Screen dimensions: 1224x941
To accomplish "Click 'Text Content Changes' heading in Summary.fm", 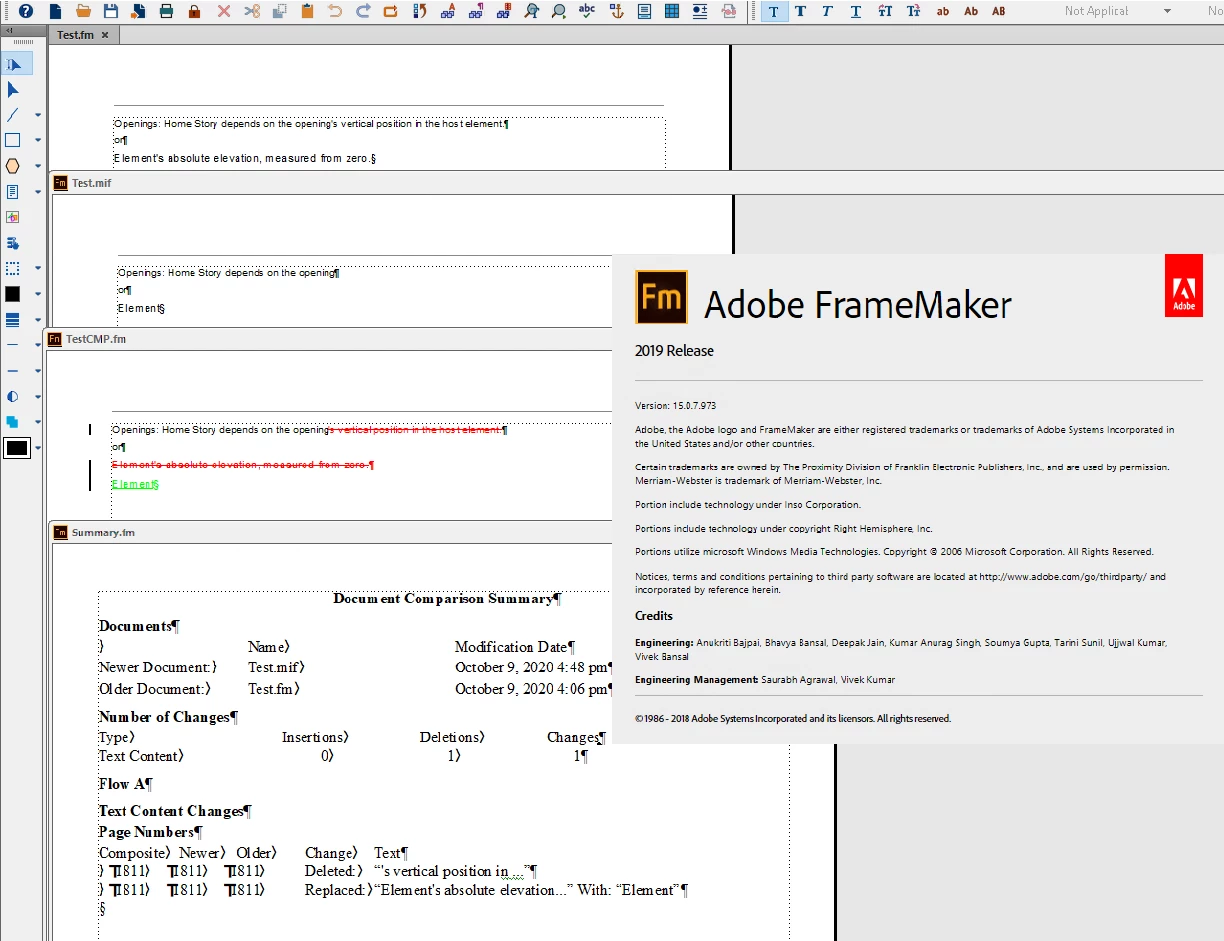I will pos(171,811).
